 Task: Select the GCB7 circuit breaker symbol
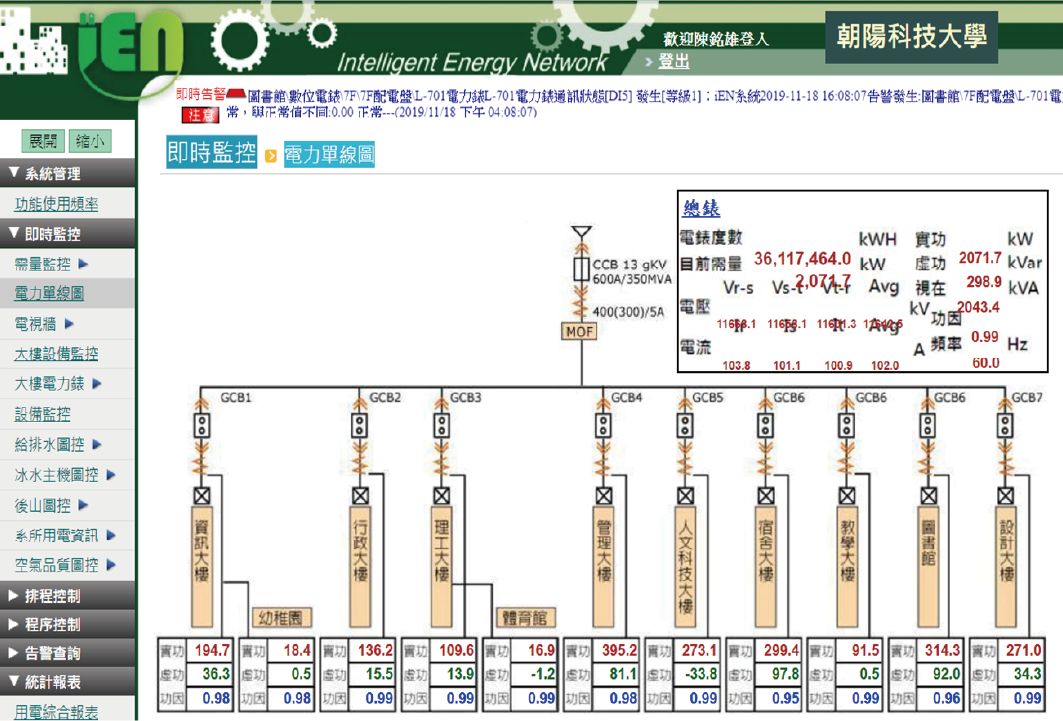pyautogui.click(x=1006, y=426)
